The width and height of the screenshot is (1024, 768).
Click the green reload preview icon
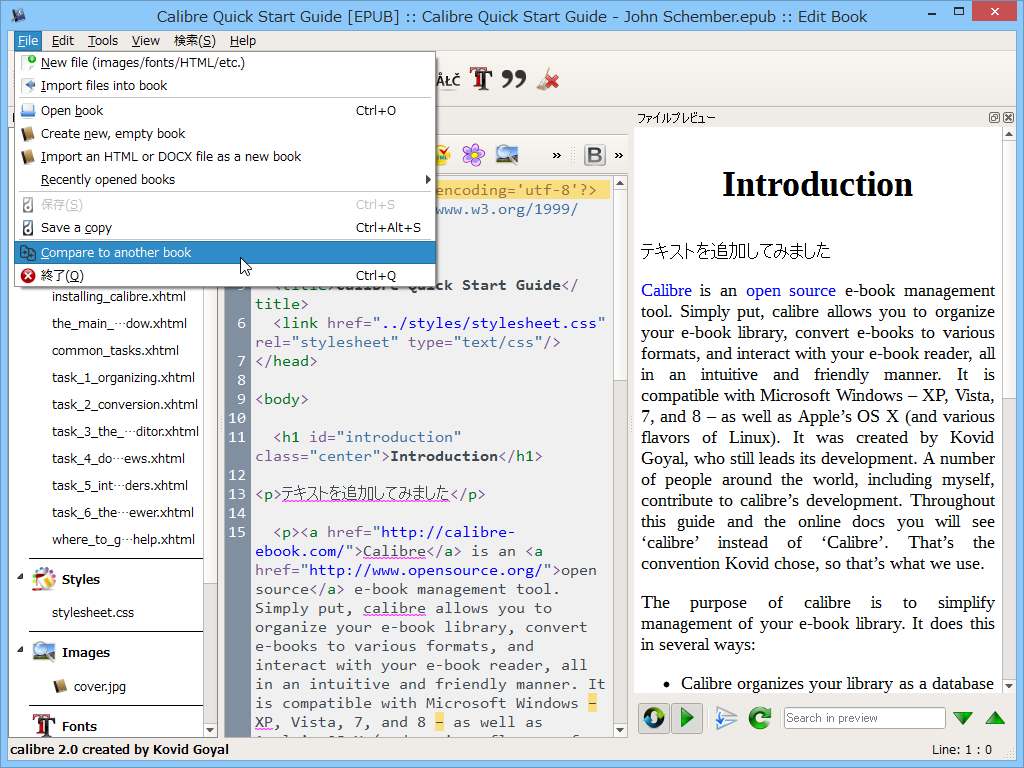click(760, 718)
